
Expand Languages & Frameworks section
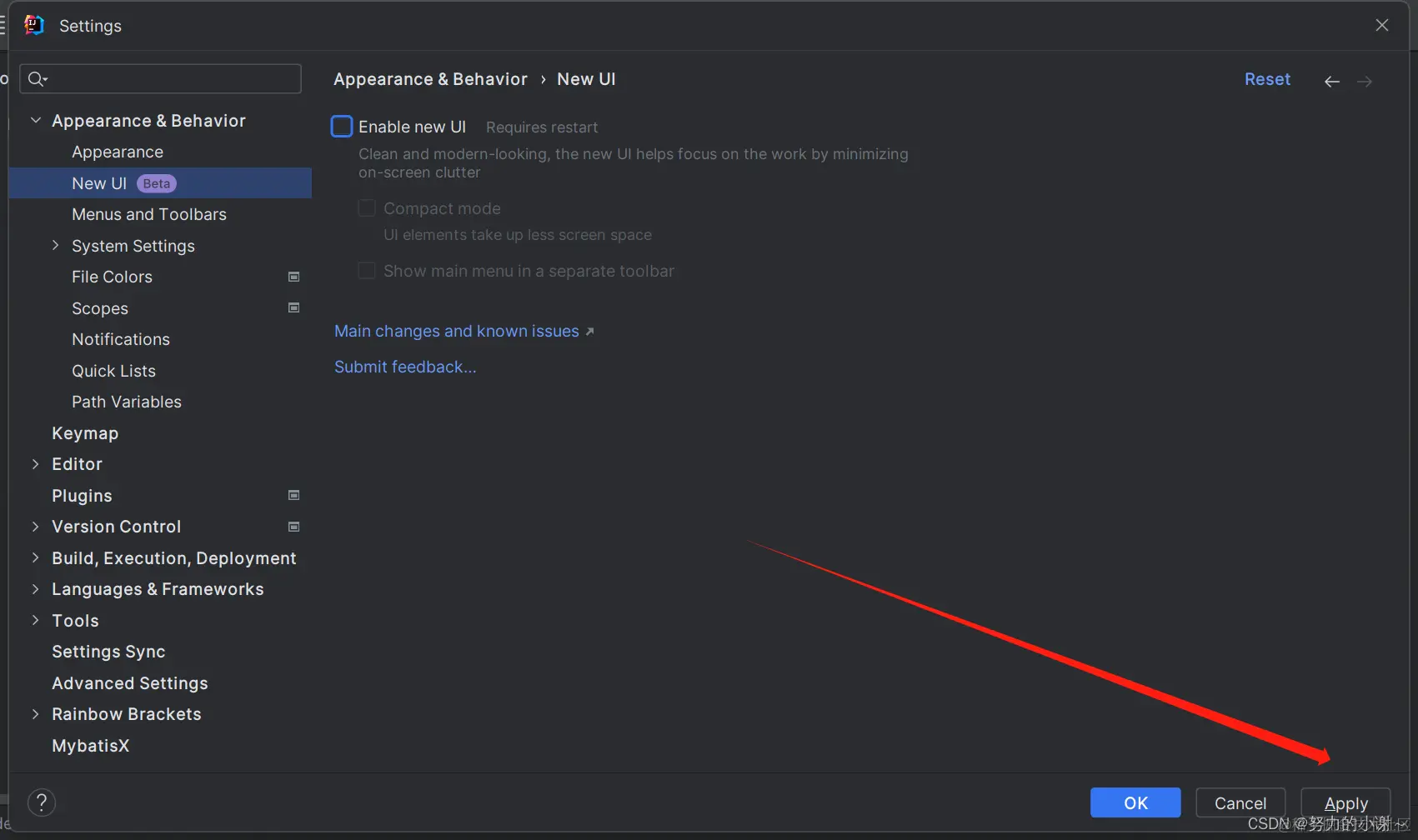(x=36, y=589)
